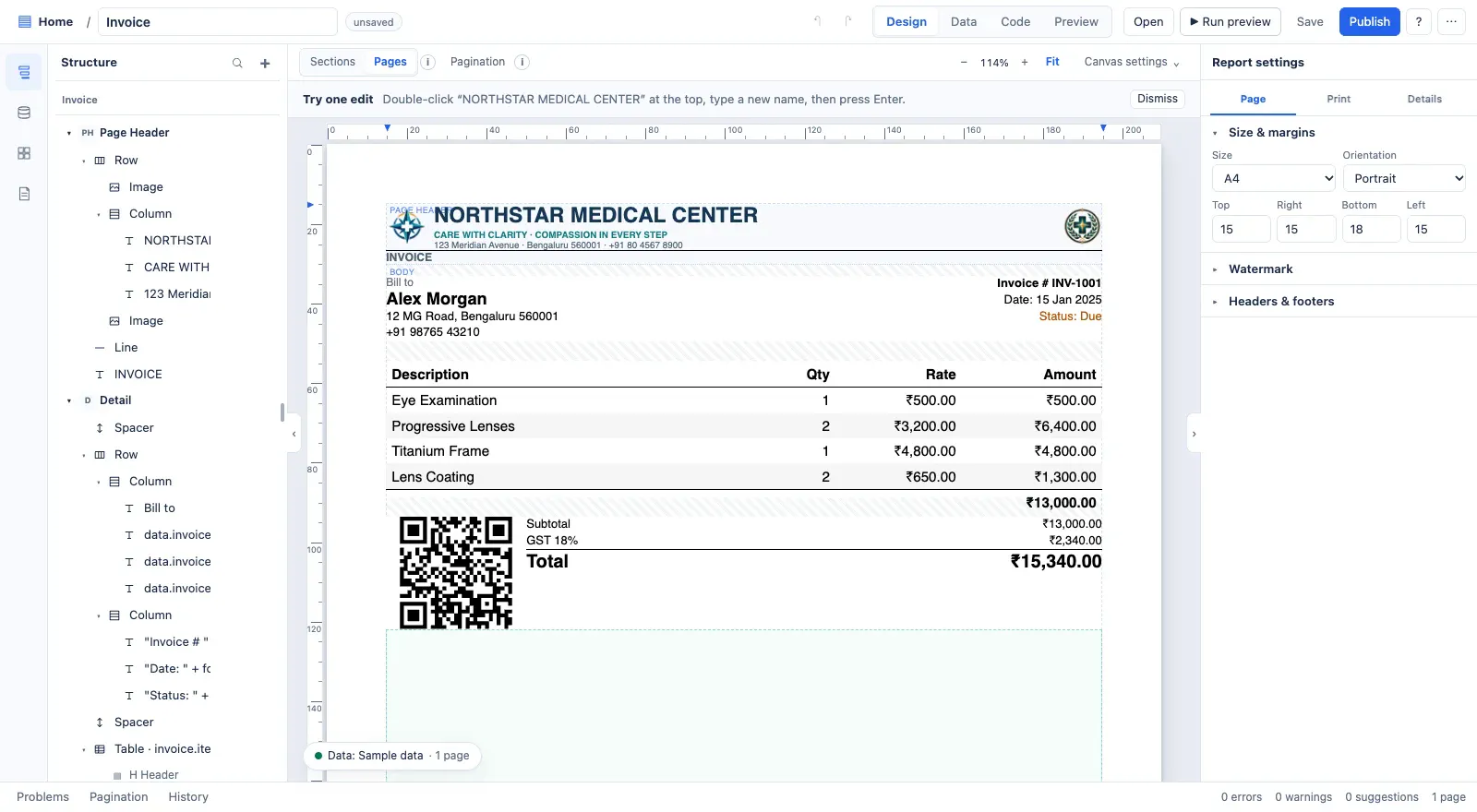Open the Canvas settings dropdown

coord(1132,62)
